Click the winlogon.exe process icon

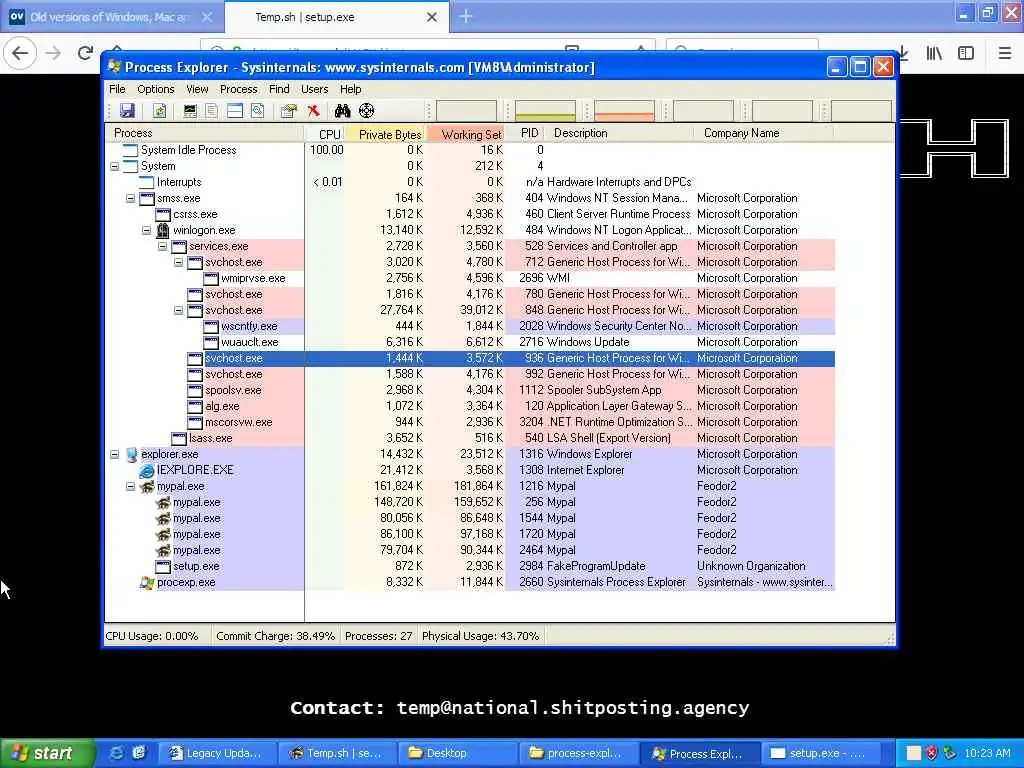[163, 231]
